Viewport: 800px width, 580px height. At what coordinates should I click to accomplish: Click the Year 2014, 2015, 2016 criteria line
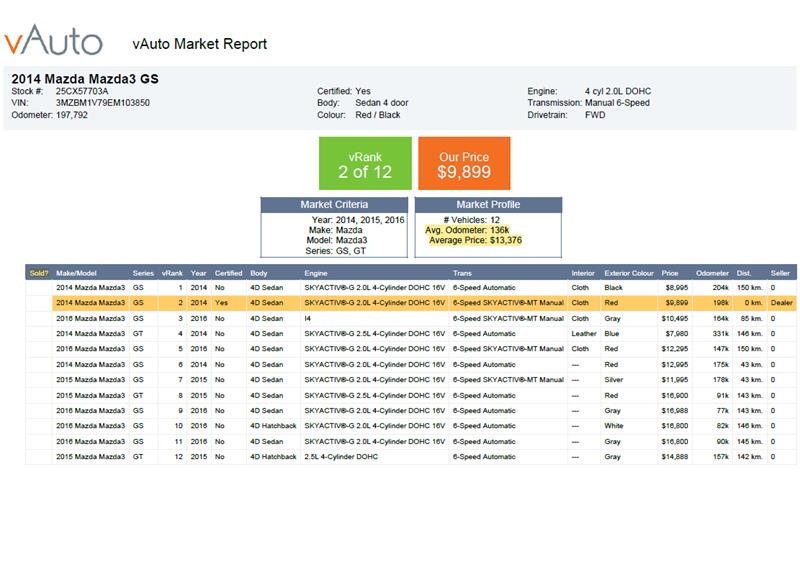point(358,220)
